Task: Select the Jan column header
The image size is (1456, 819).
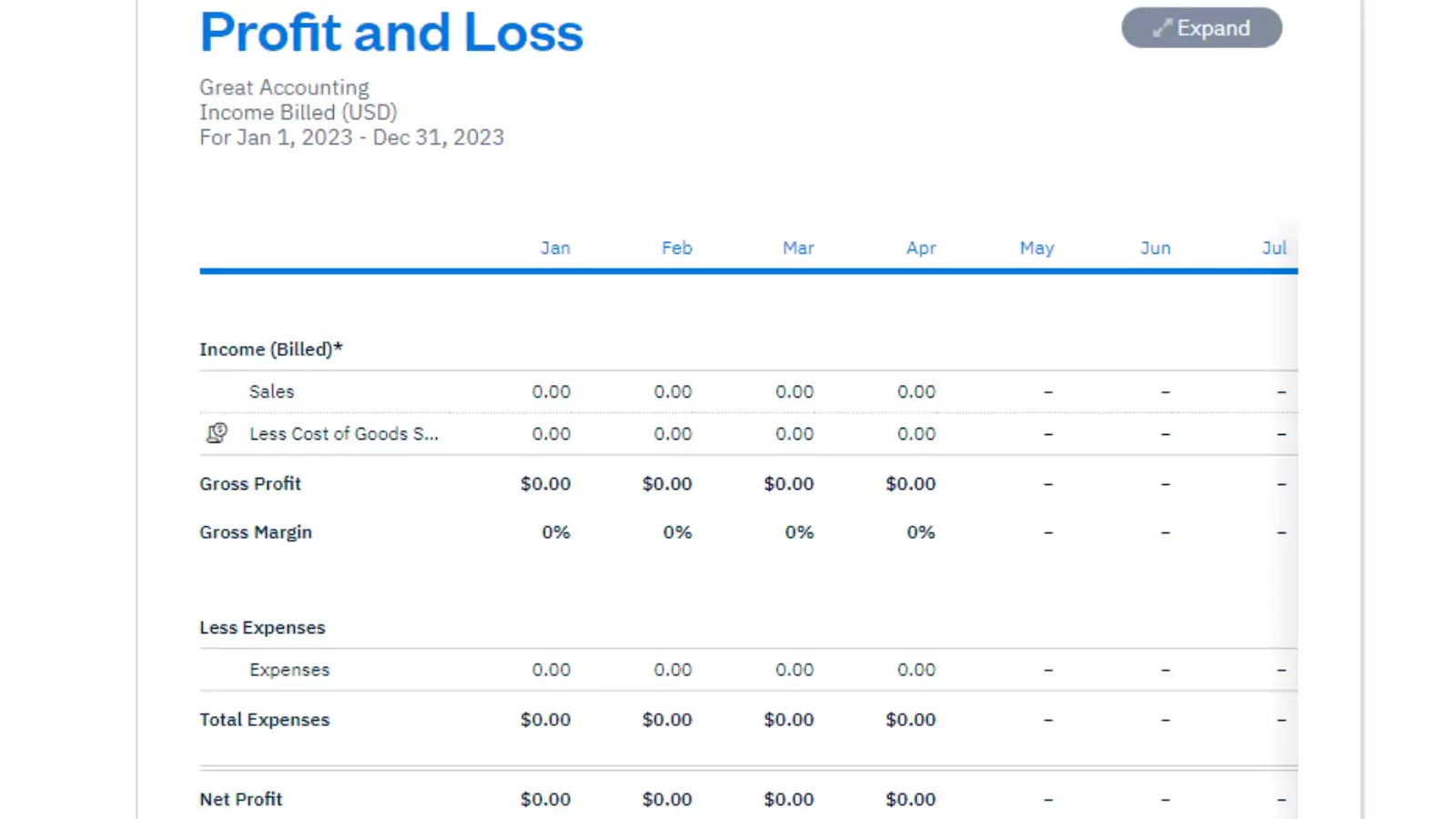Action: click(x=555, y=248)
